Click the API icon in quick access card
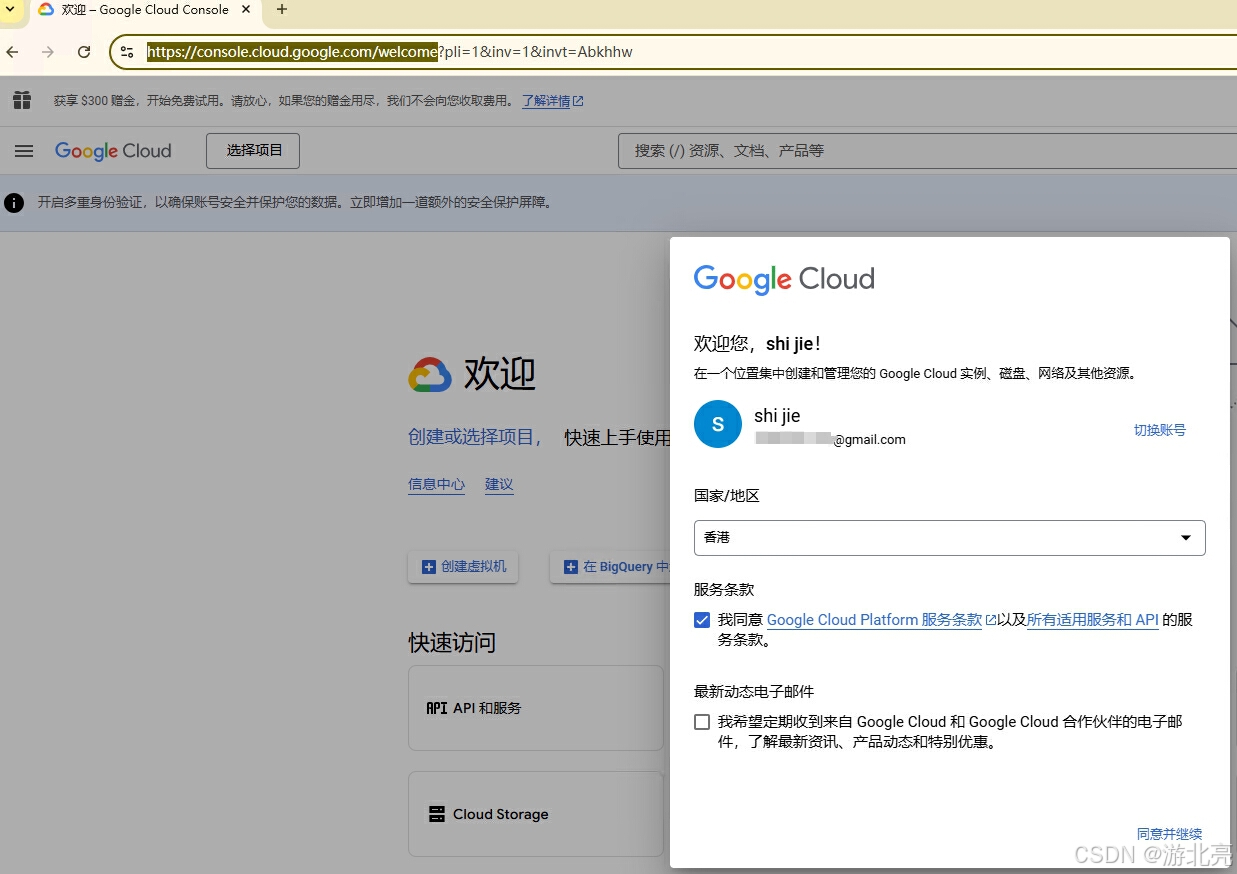The height and width of the screenshot is (874, 1237). (x=437, y=708)
